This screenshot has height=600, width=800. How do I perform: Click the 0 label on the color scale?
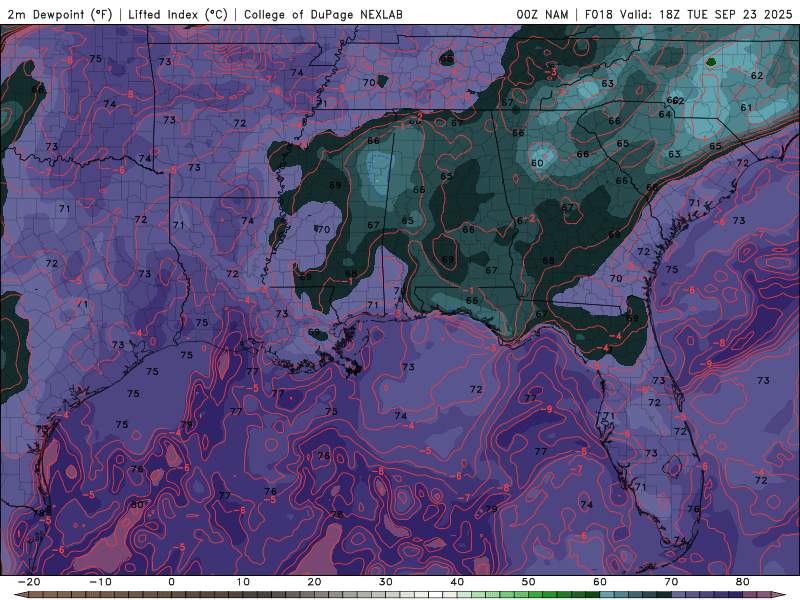171,582
